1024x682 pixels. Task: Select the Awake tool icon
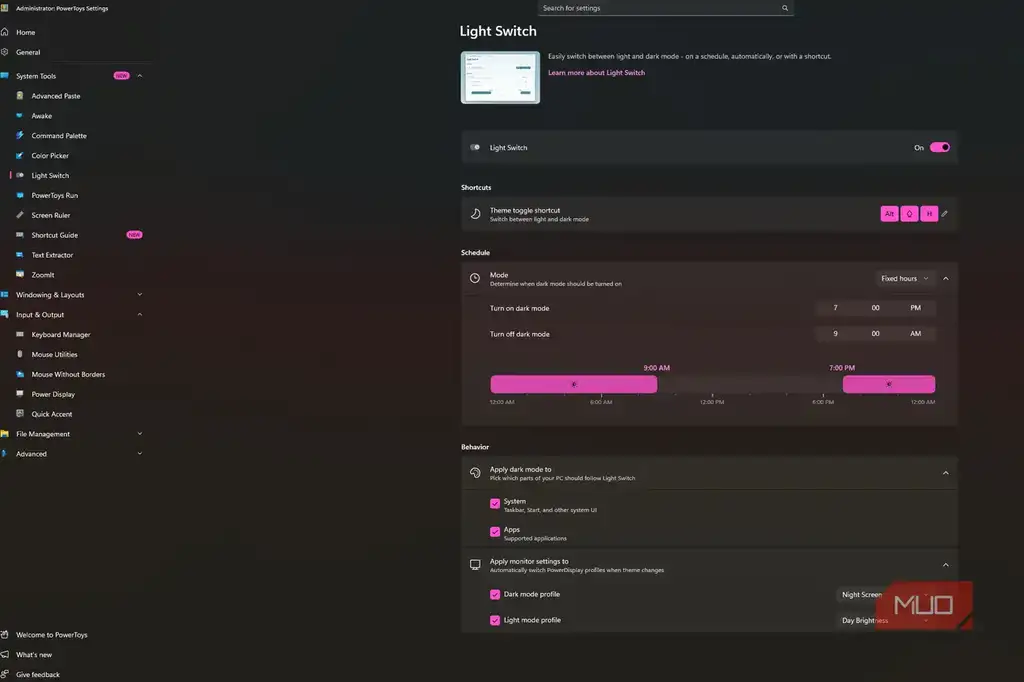pos(20,116)
